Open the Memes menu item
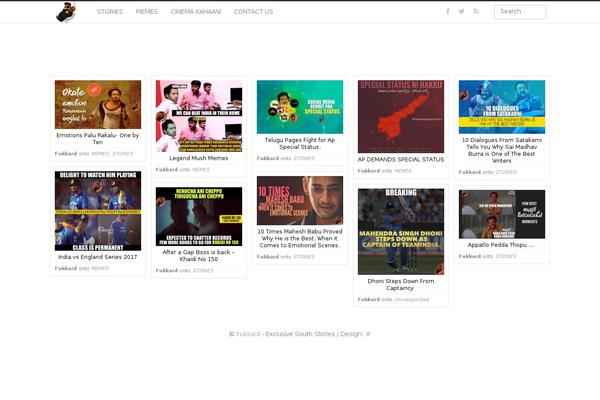This screenshot has height=400, width=600. tap(147, 12)
